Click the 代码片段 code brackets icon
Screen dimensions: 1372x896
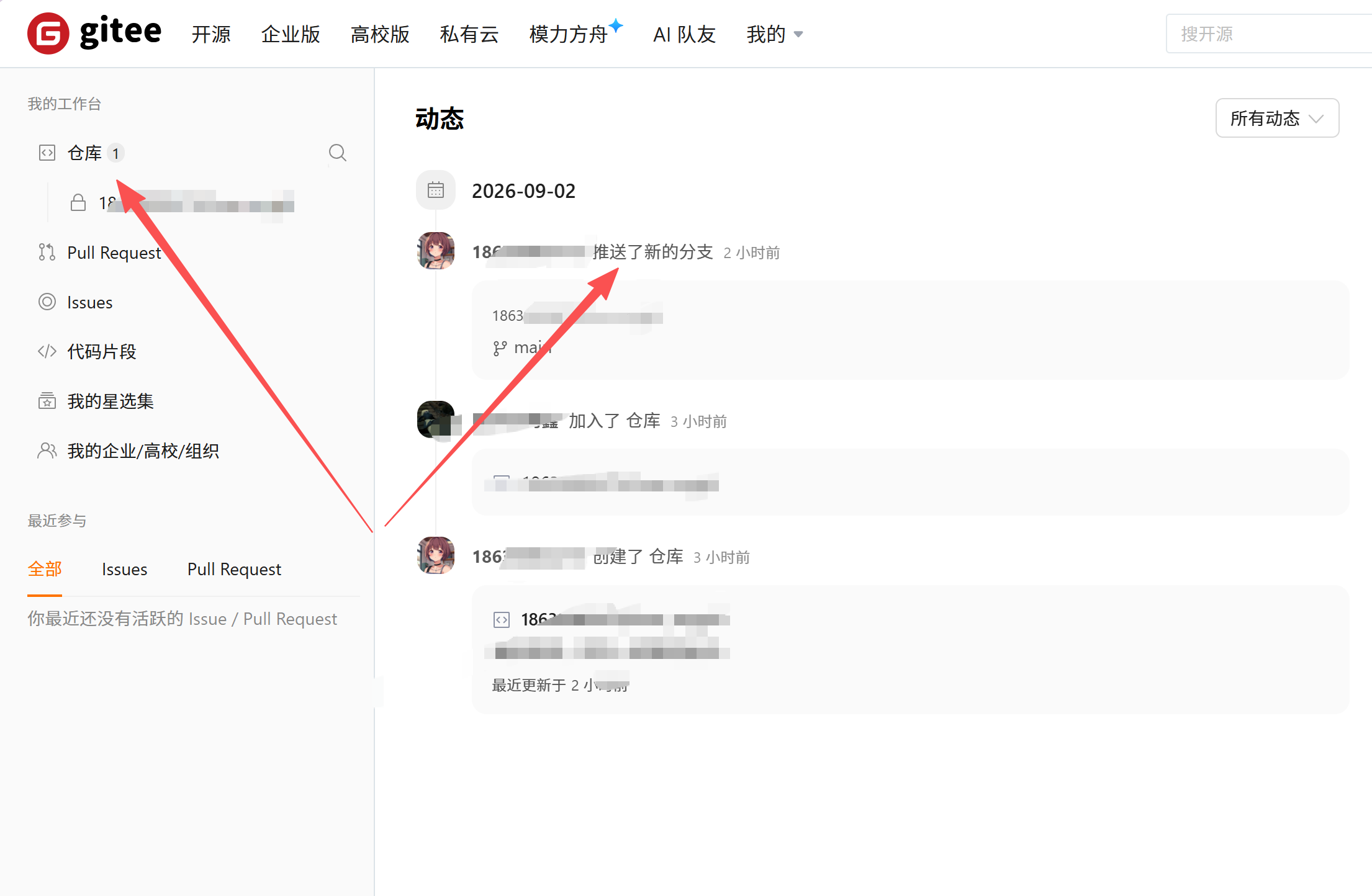[47, 351]
